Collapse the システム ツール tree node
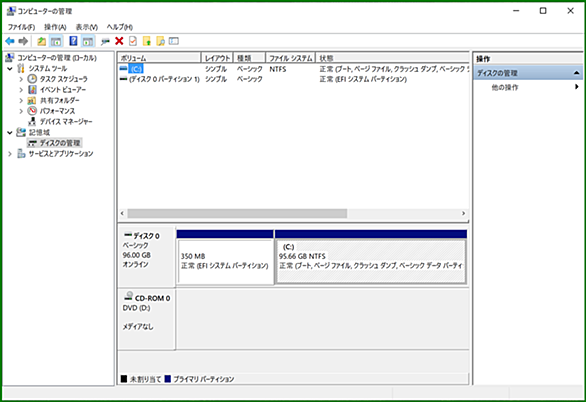The height and width of the screenshot is (402, 586). pos(10,69)
